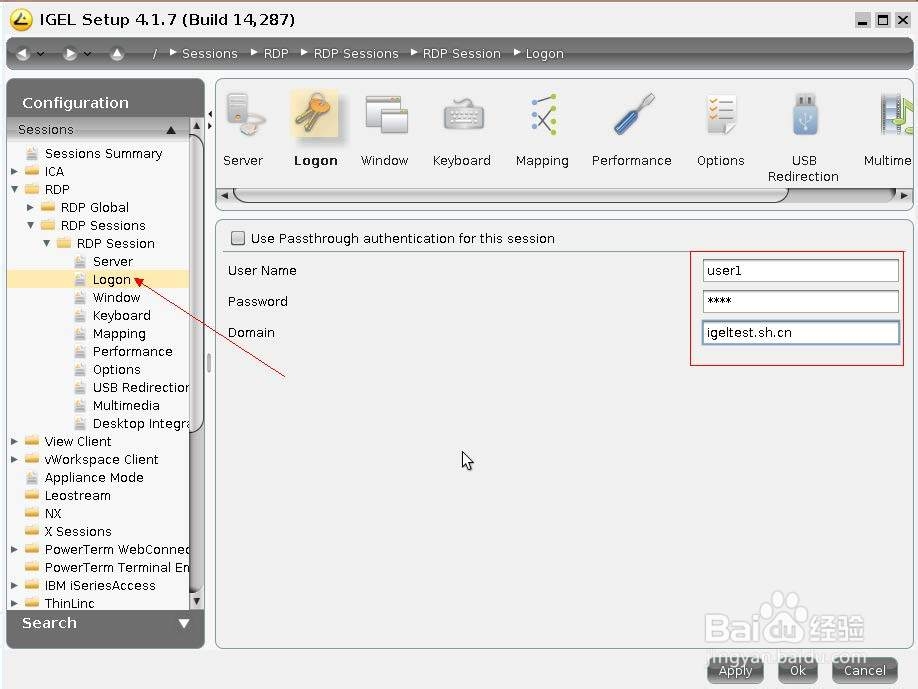Click the Domain input field
This screenshot has height=689, width=918.
coord(800,332)
